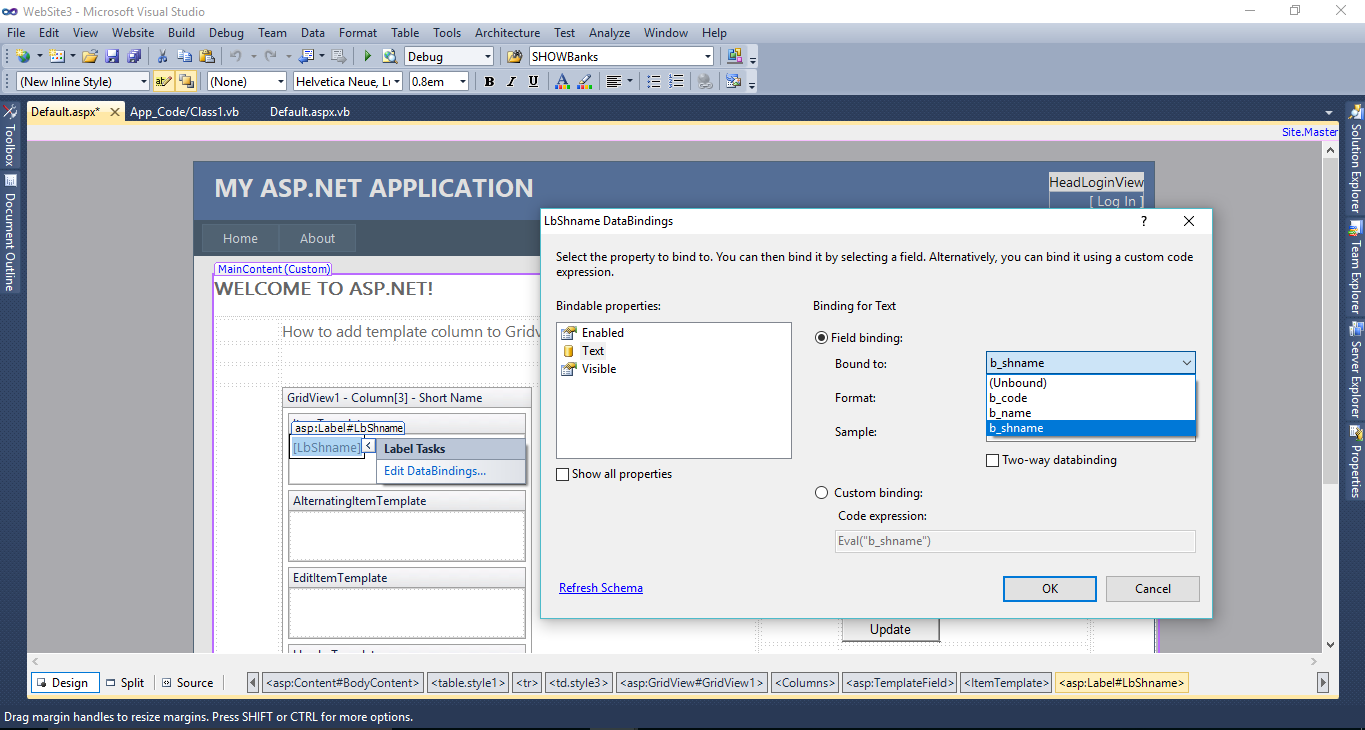This screenshot has height=730, width=1365.
Task: Click the Alignment icon
Action: pos(614,82)
